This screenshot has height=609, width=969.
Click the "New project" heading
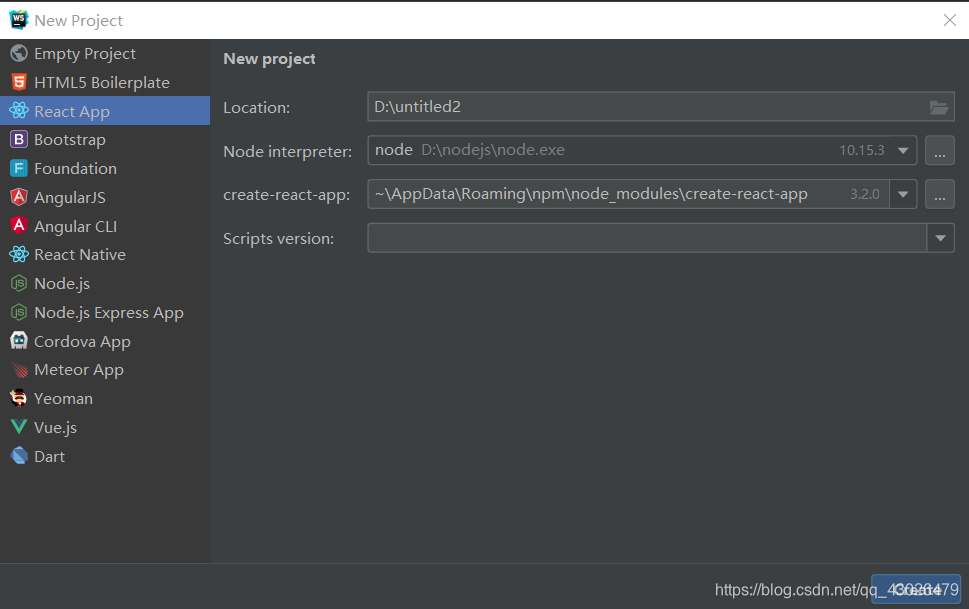coord(269,59)
